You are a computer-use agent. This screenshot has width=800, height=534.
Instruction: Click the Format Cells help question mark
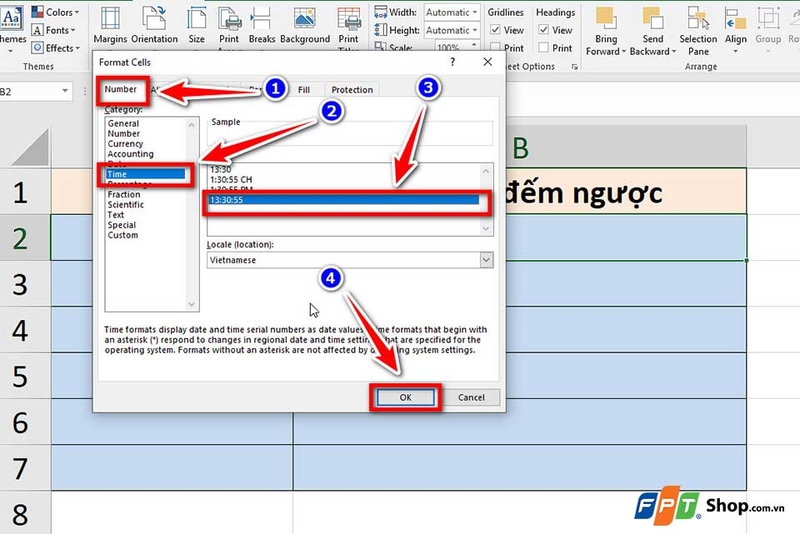453,62
